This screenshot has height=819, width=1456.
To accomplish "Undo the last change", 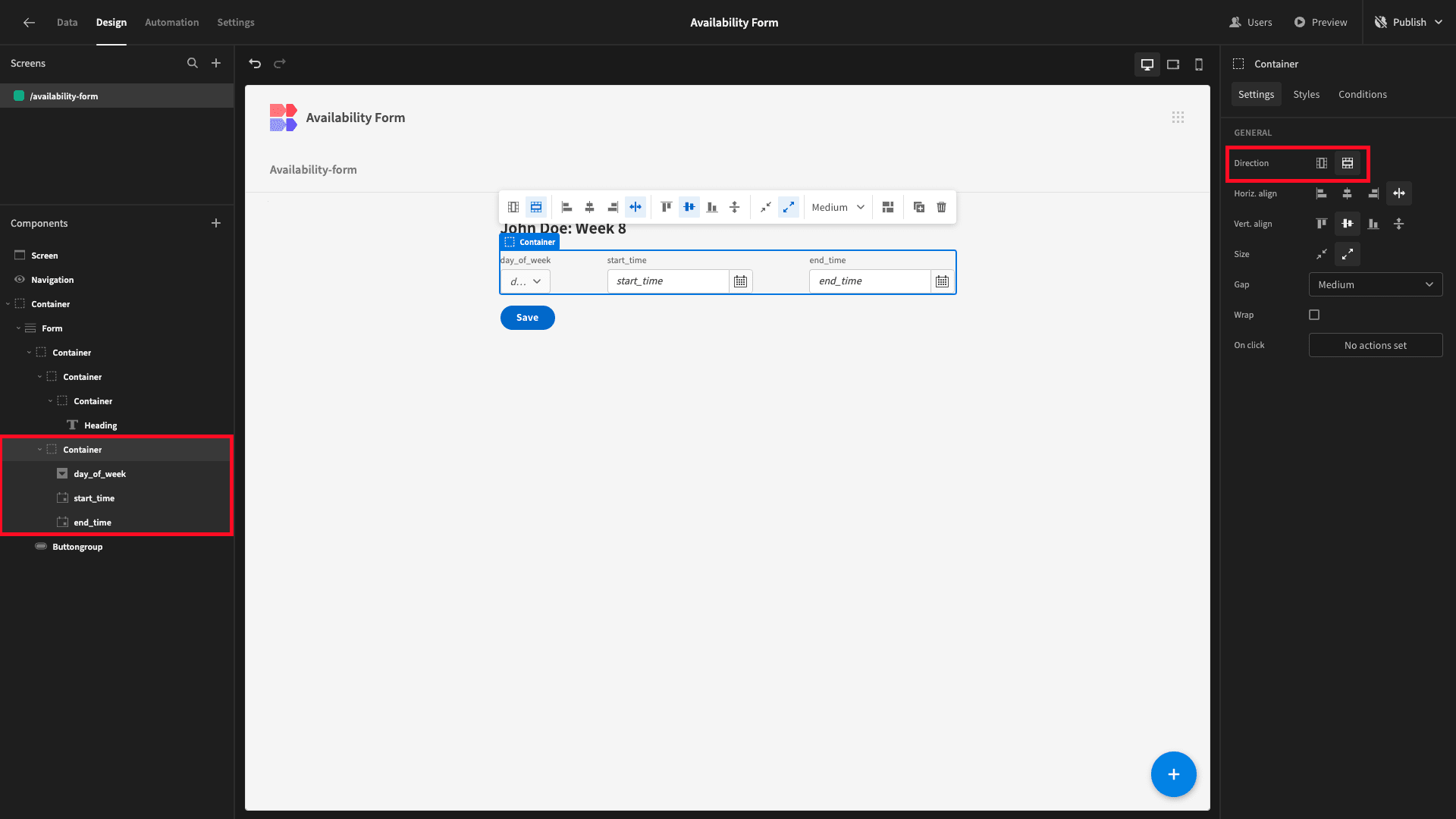I will [255, 64].
